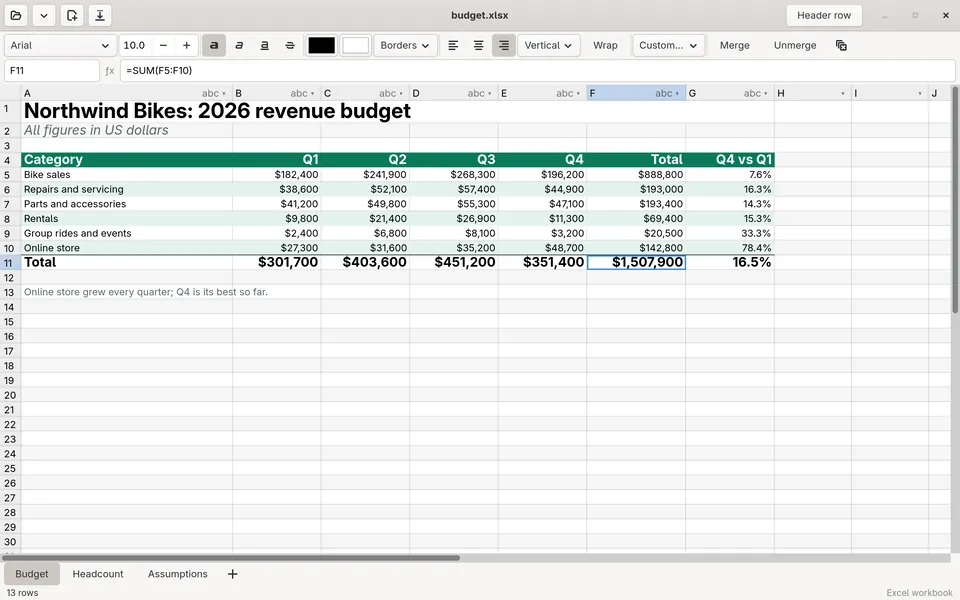Toggle strikethrough formatting
The height and width of the screenshot is (600, 960).
point(290,45)
